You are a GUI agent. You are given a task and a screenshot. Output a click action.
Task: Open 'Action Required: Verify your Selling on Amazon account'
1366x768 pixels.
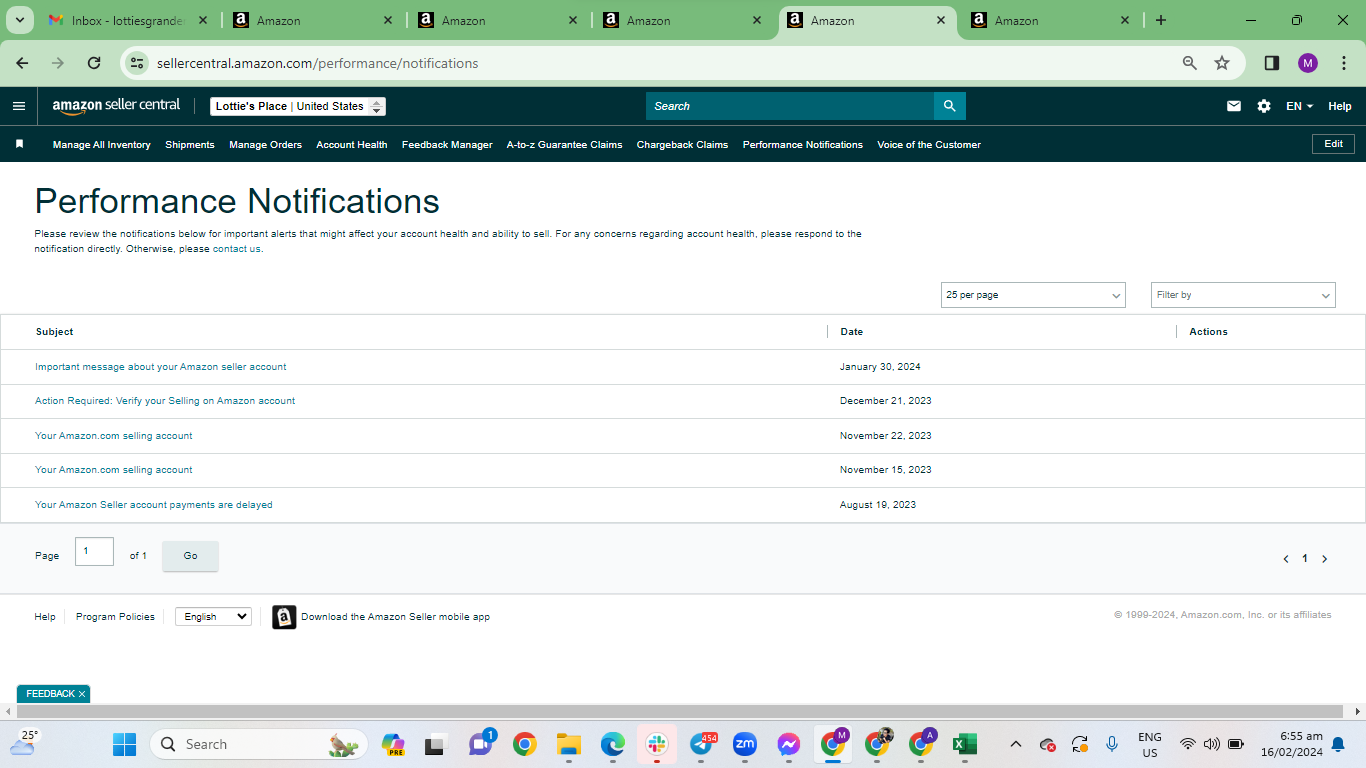coord(165,401)
